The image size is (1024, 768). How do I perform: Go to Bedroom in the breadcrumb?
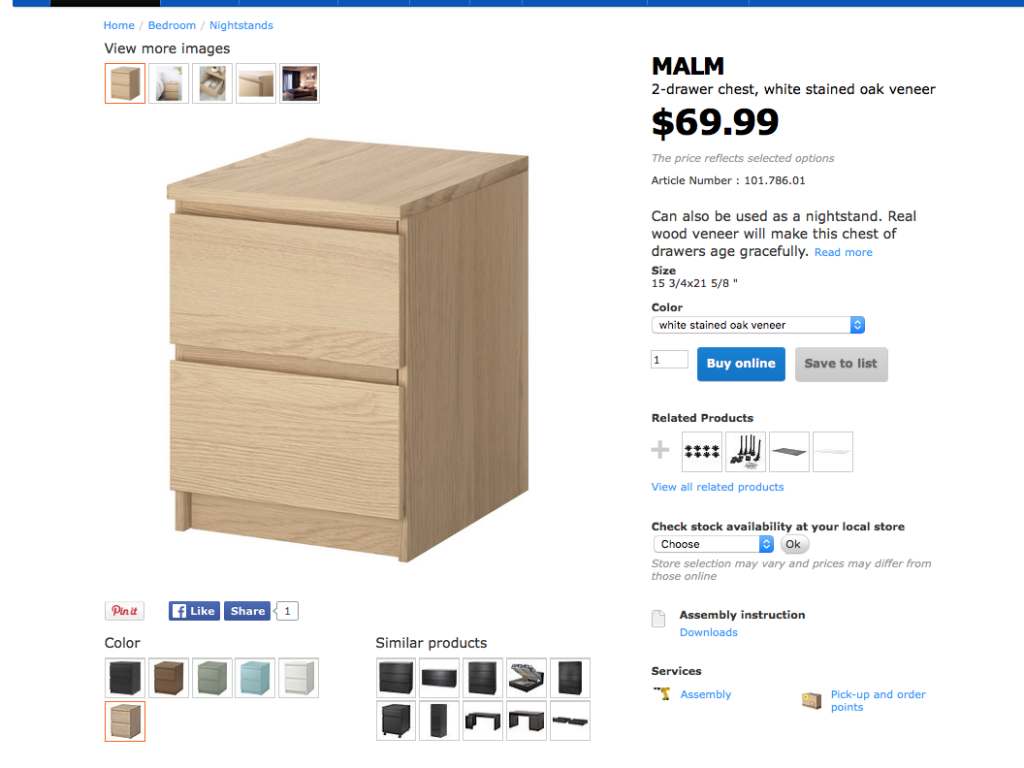pyautogui.click(x=172, y=25)
